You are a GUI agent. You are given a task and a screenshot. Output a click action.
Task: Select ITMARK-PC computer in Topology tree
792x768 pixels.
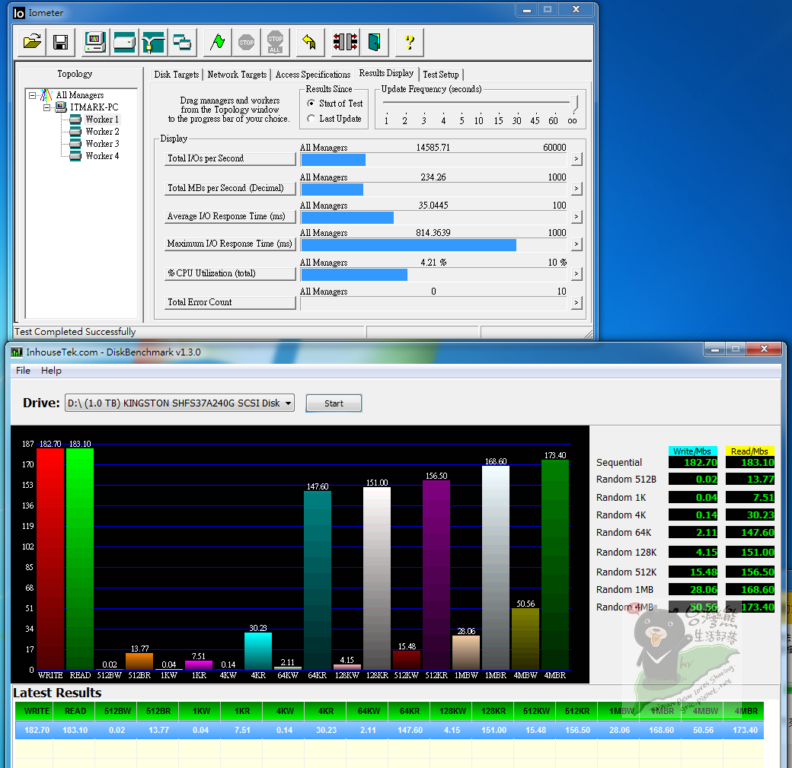pos(94,107)
